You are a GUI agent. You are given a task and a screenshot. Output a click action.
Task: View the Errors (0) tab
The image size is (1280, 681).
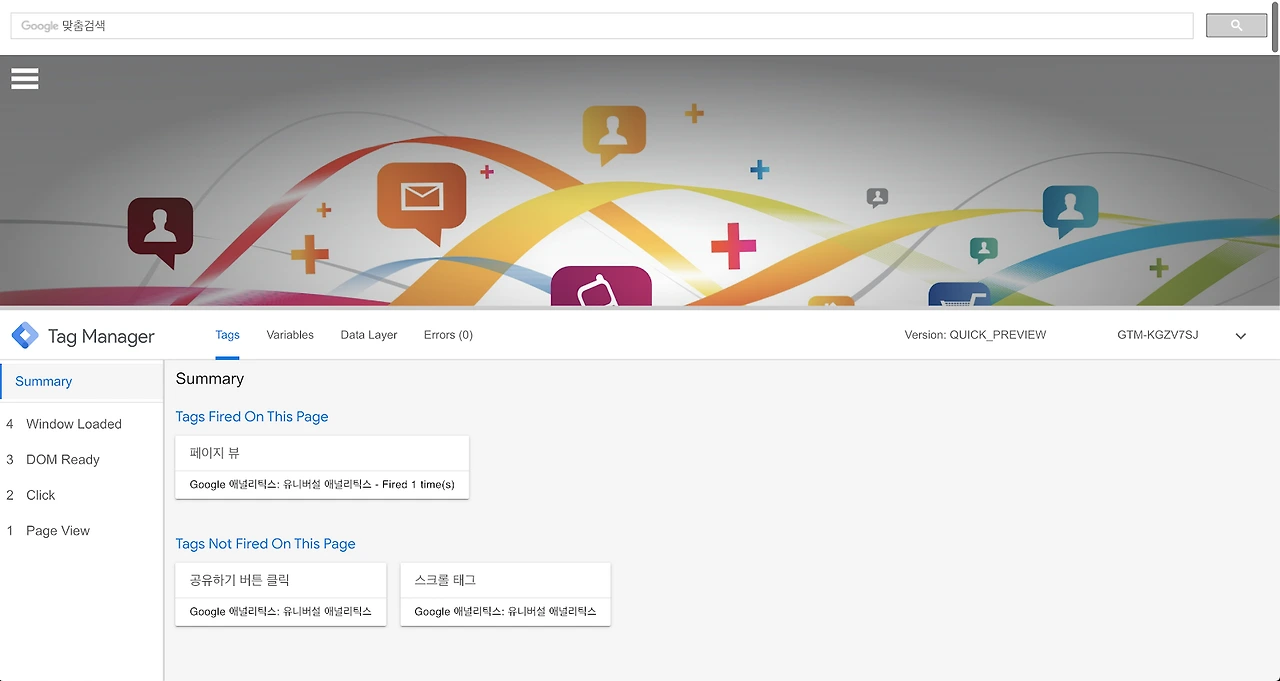(x=448, y=335)
